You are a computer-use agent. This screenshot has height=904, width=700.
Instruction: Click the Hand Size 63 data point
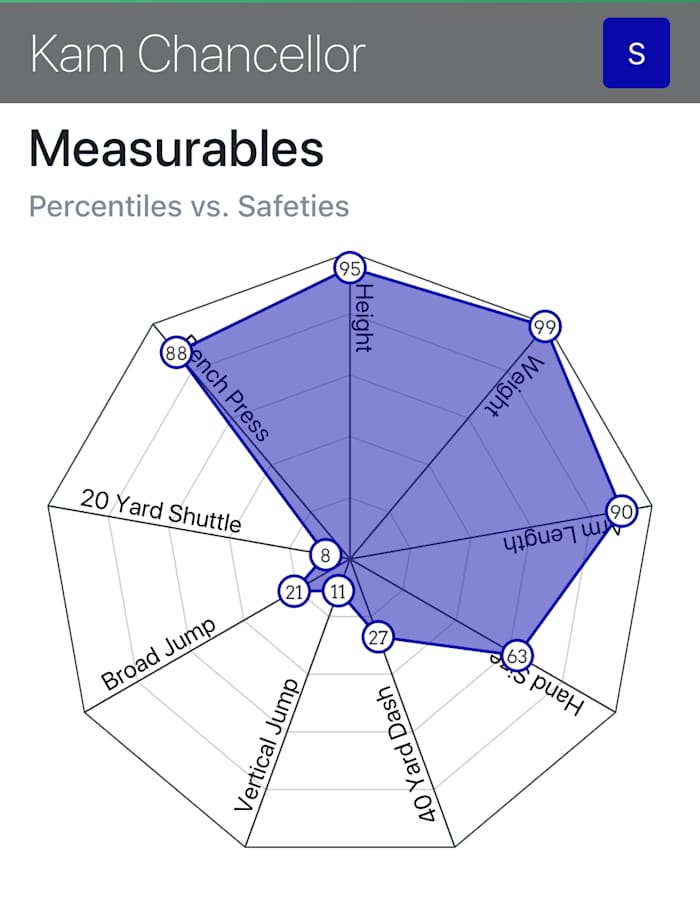516,656
